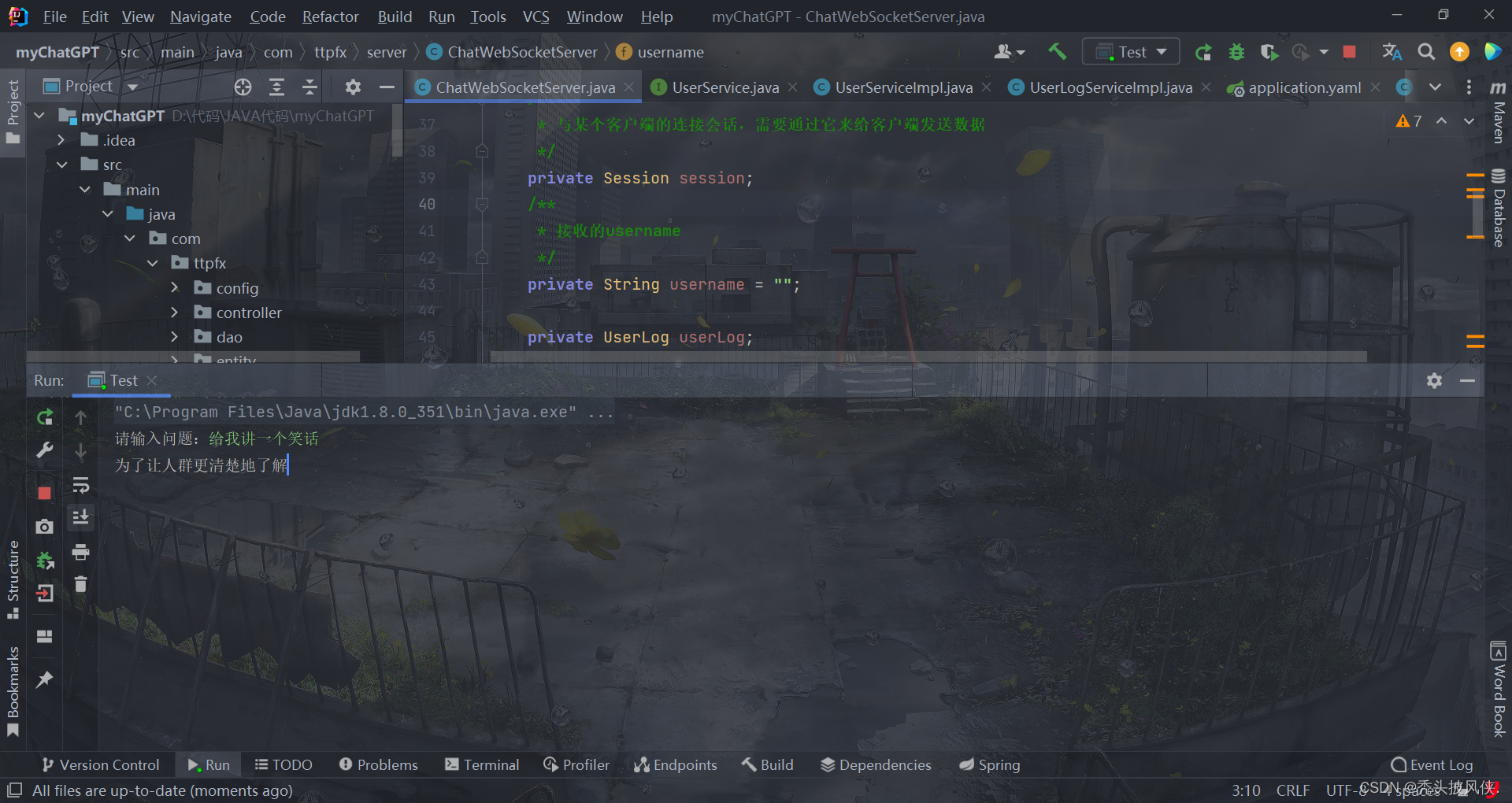Open the Spring tool window
Viewport: 1512px width, 803px height.
click(989, 764)
